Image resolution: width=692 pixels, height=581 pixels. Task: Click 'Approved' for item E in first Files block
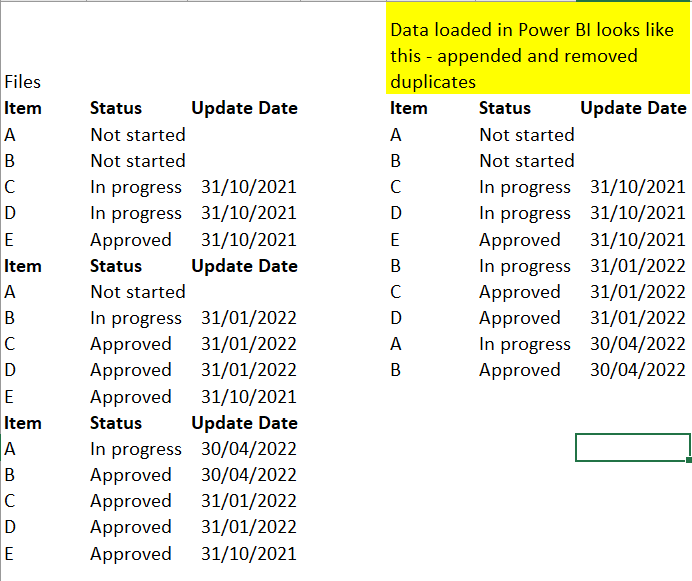click(131, 241)
